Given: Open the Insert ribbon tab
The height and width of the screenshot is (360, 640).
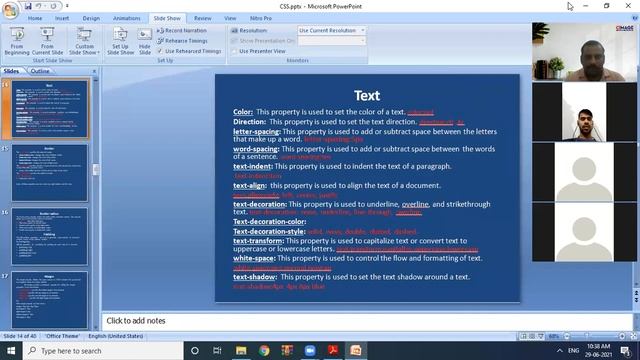Looking at the screenshot, I should (62, 18).
